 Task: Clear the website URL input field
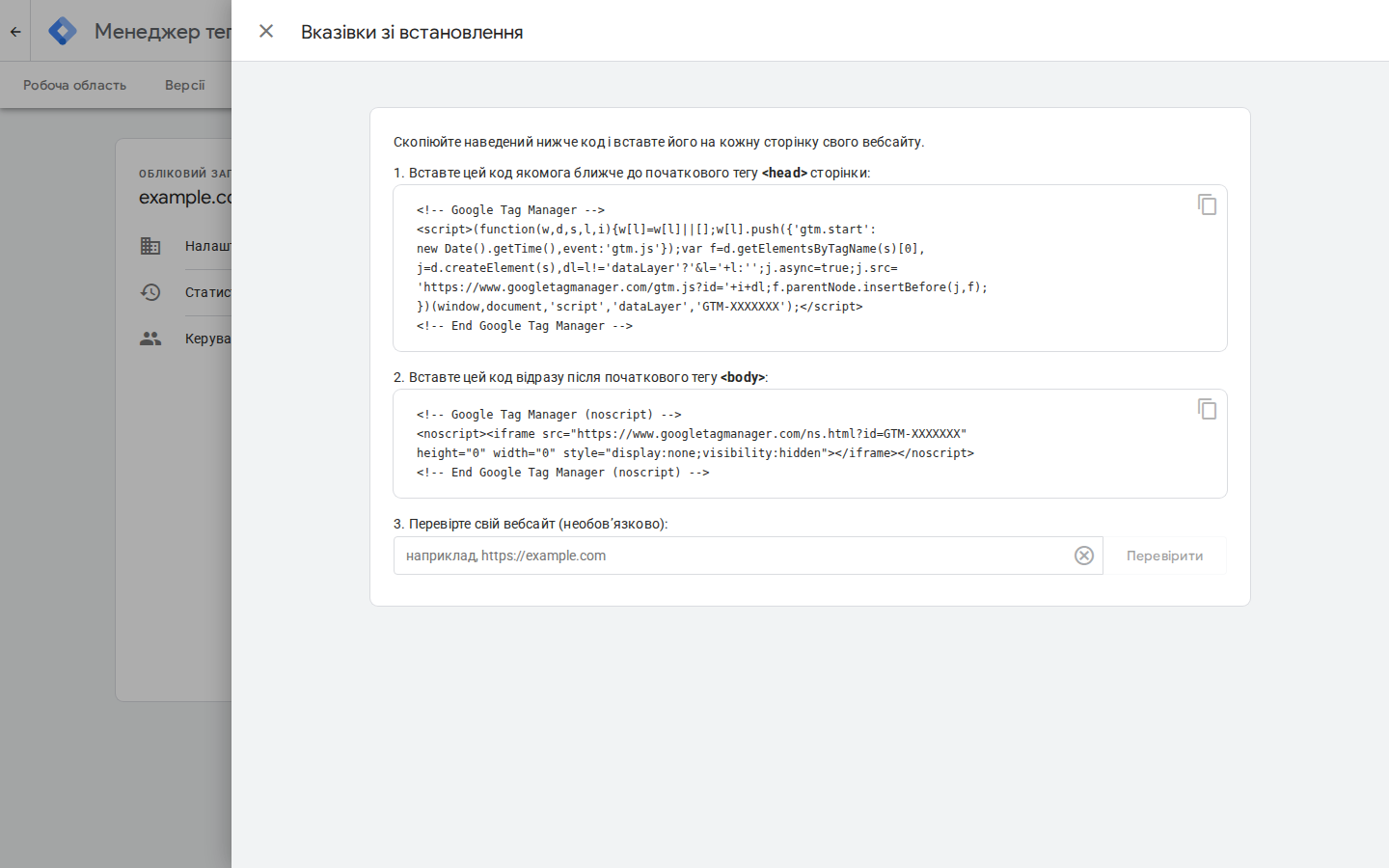(1084, 556)
